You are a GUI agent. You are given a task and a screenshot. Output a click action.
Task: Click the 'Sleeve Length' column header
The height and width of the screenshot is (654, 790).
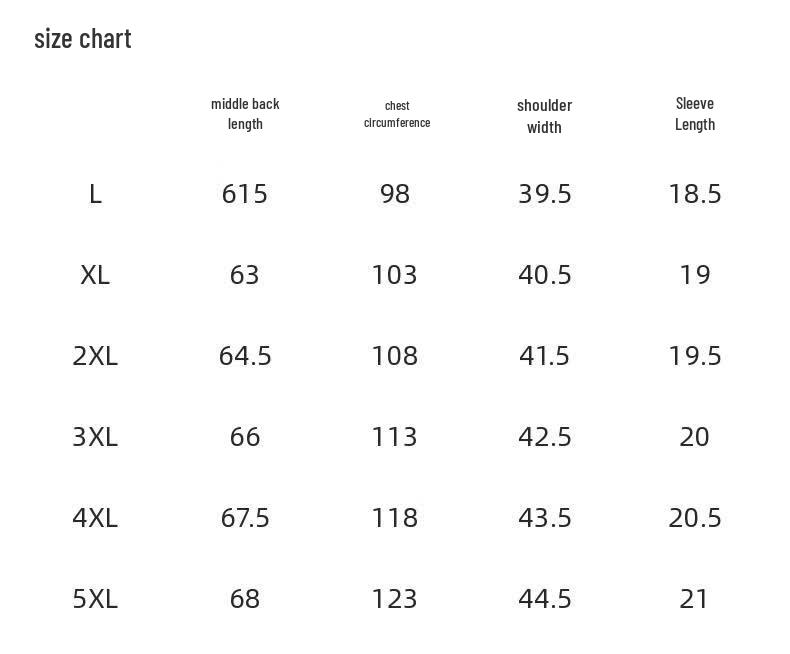tap(695, 114)
